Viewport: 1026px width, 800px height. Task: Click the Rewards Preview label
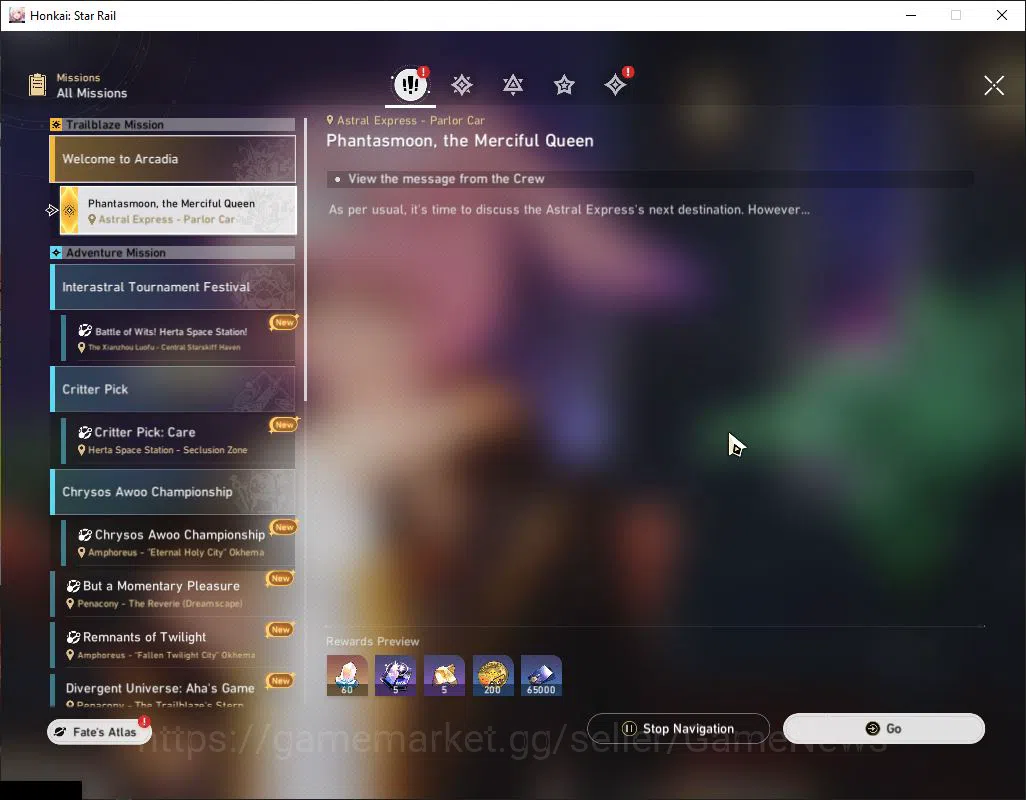coord(372,641)
